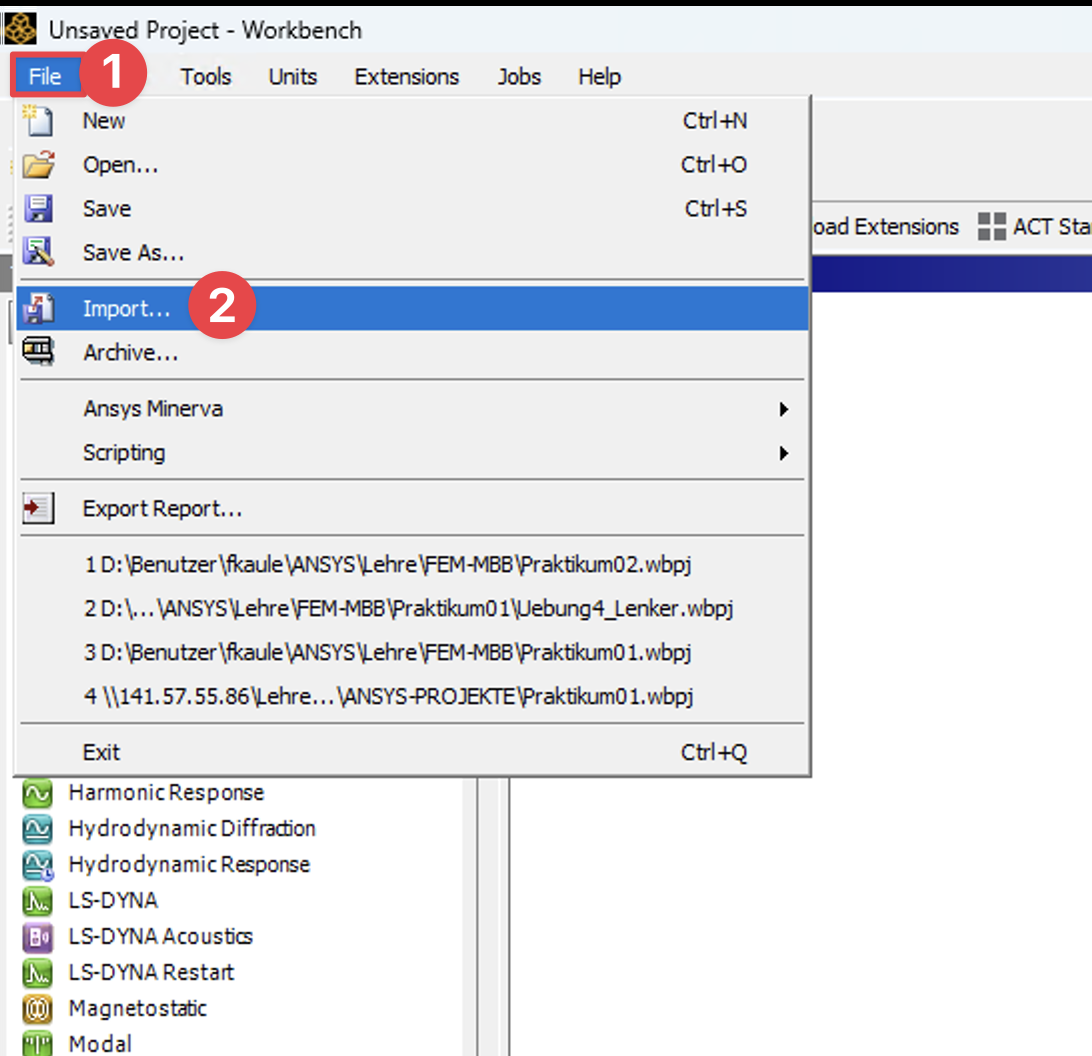The width and height of the screenshot is (1092, 1056).
Task: Click the ACT Start Page grid icon
Action: coord(991,227)
